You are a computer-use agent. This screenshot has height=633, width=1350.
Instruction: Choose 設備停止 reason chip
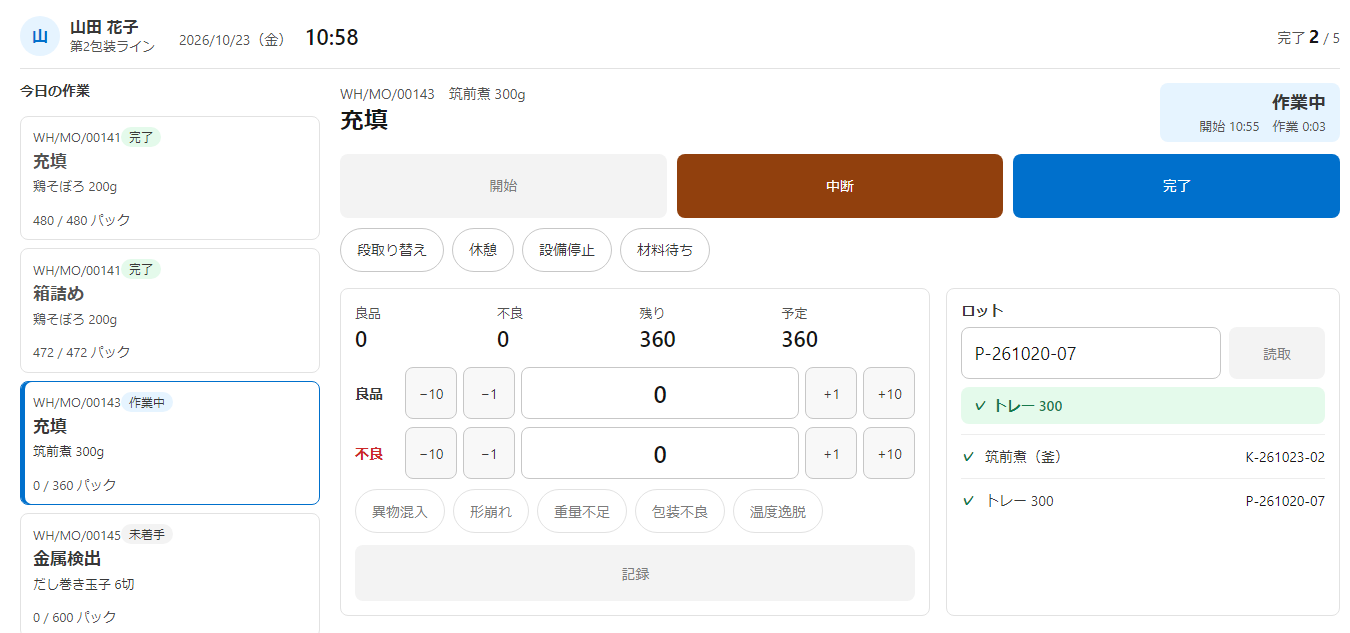point(567,250)
